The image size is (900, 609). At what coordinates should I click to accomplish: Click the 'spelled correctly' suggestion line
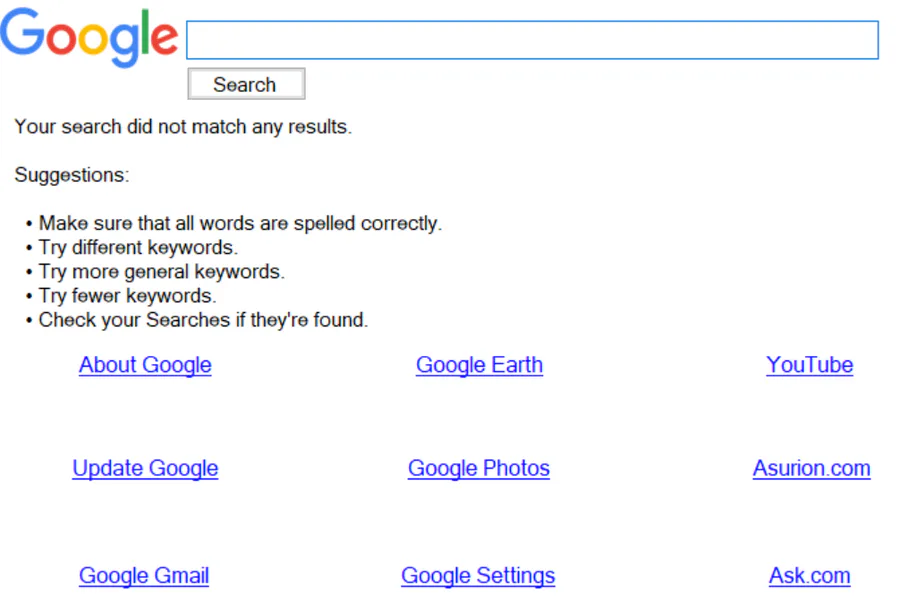pos(240,223)
